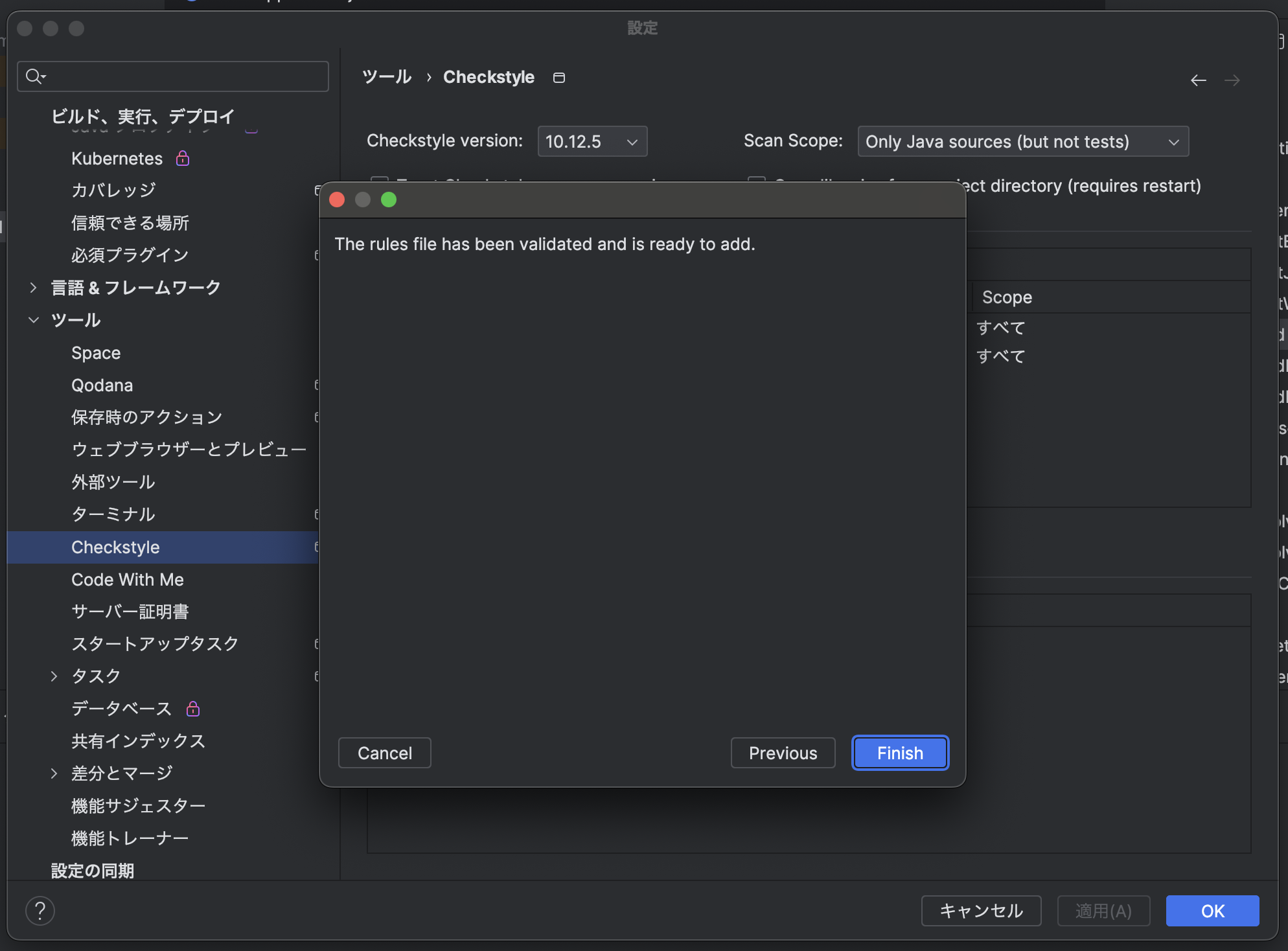Open the Checkstyle version dropdown

pyautogui.click(x=592, y=141)
